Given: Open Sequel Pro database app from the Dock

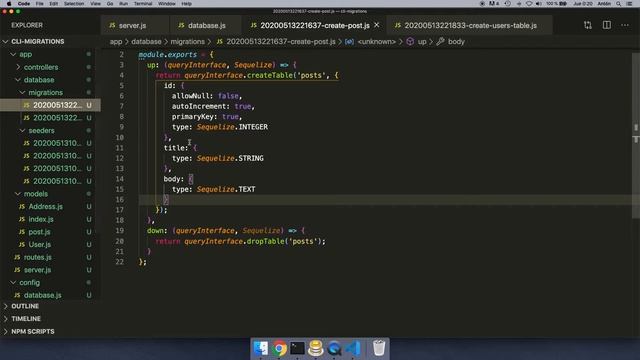Looking at the screenshot, I should [316, 348].
